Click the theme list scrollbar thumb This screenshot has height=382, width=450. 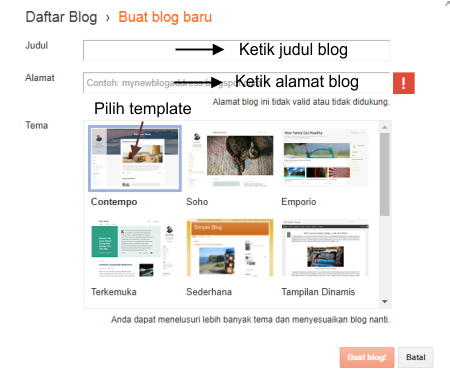pos(385,174)
